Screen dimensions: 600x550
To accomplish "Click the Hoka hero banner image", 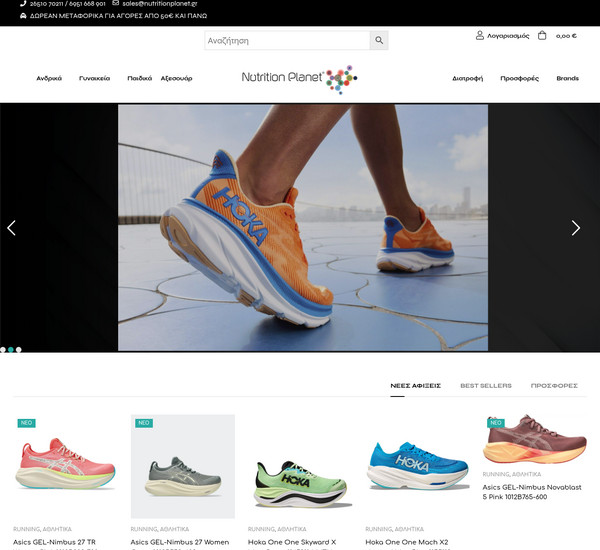I will click(303, 227).
